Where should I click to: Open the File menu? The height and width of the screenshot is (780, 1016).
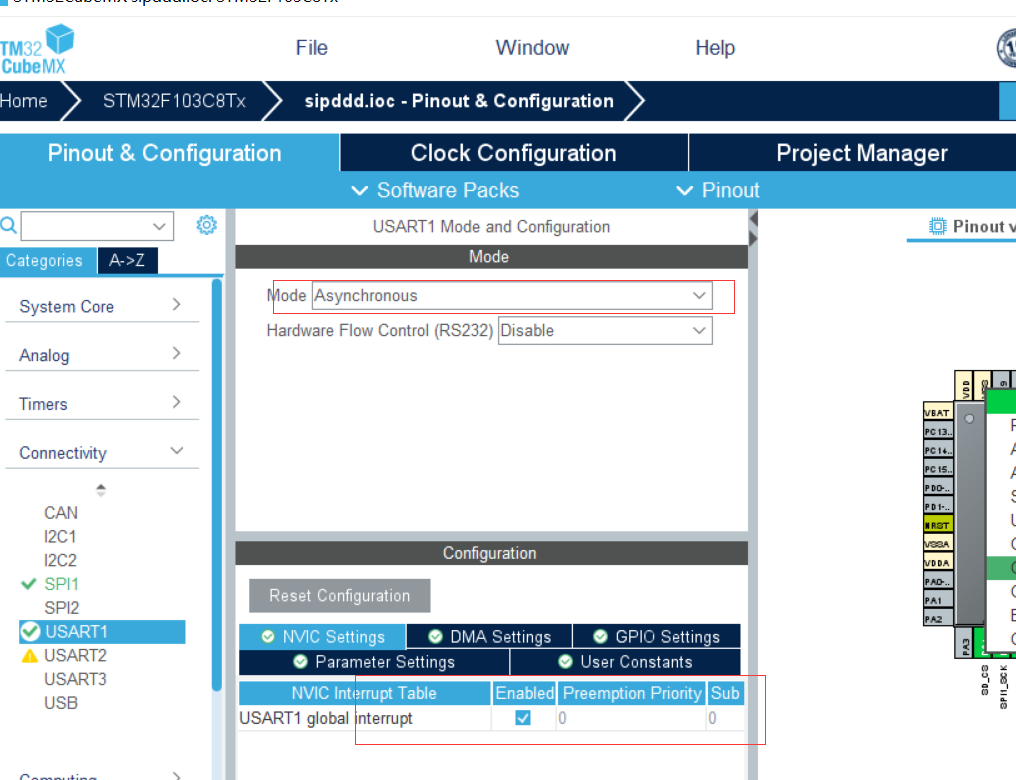coord(312,48)
